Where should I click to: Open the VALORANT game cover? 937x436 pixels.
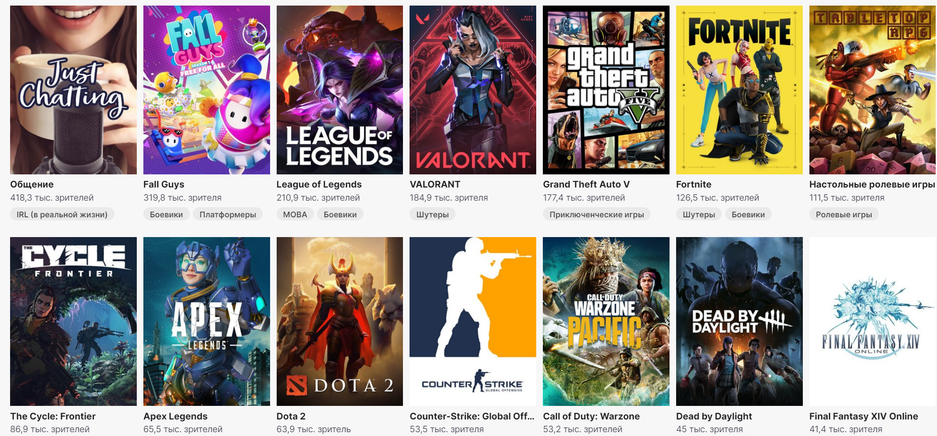click(x=473, y=90)
